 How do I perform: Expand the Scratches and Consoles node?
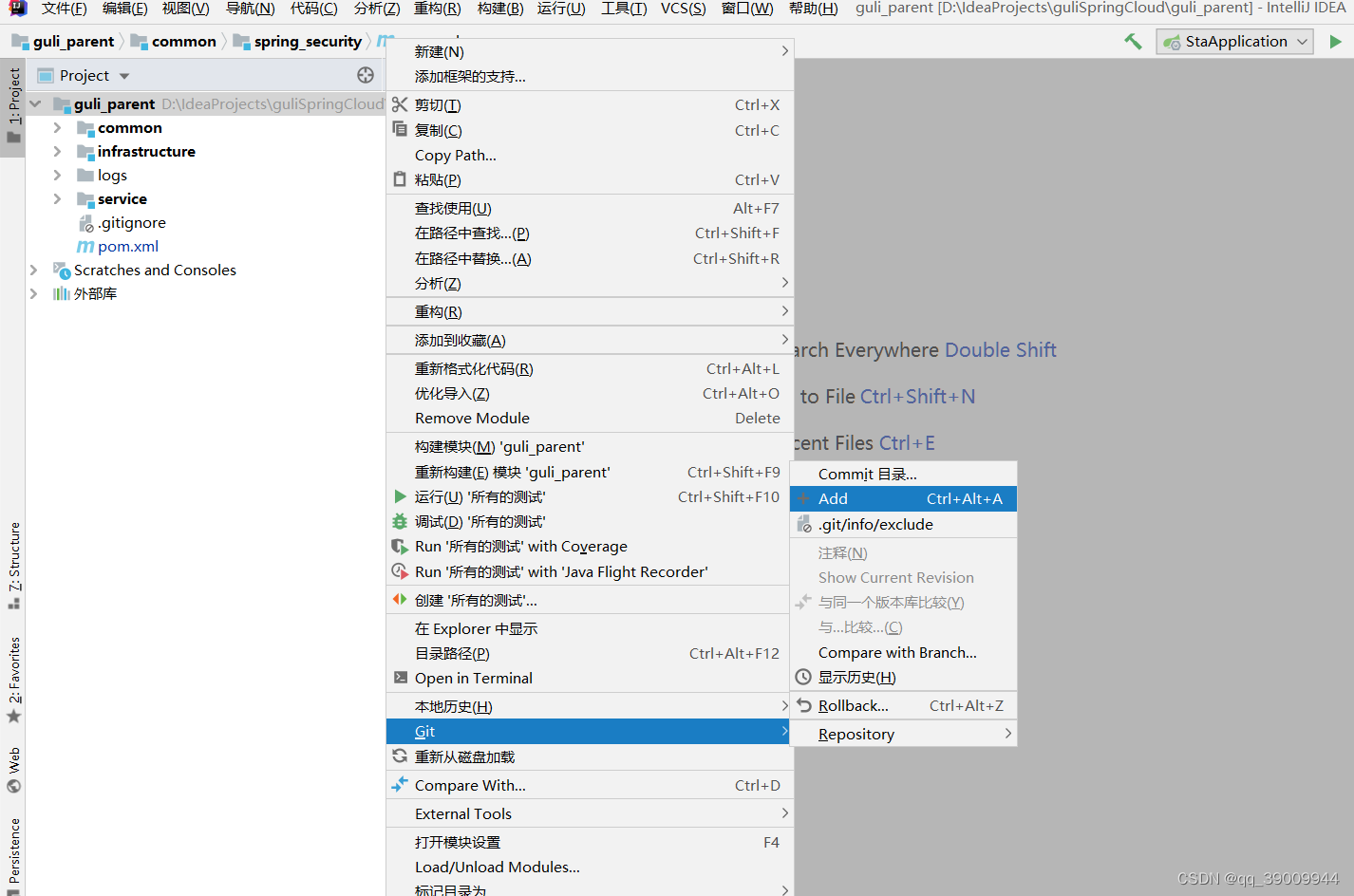(34, 270)
